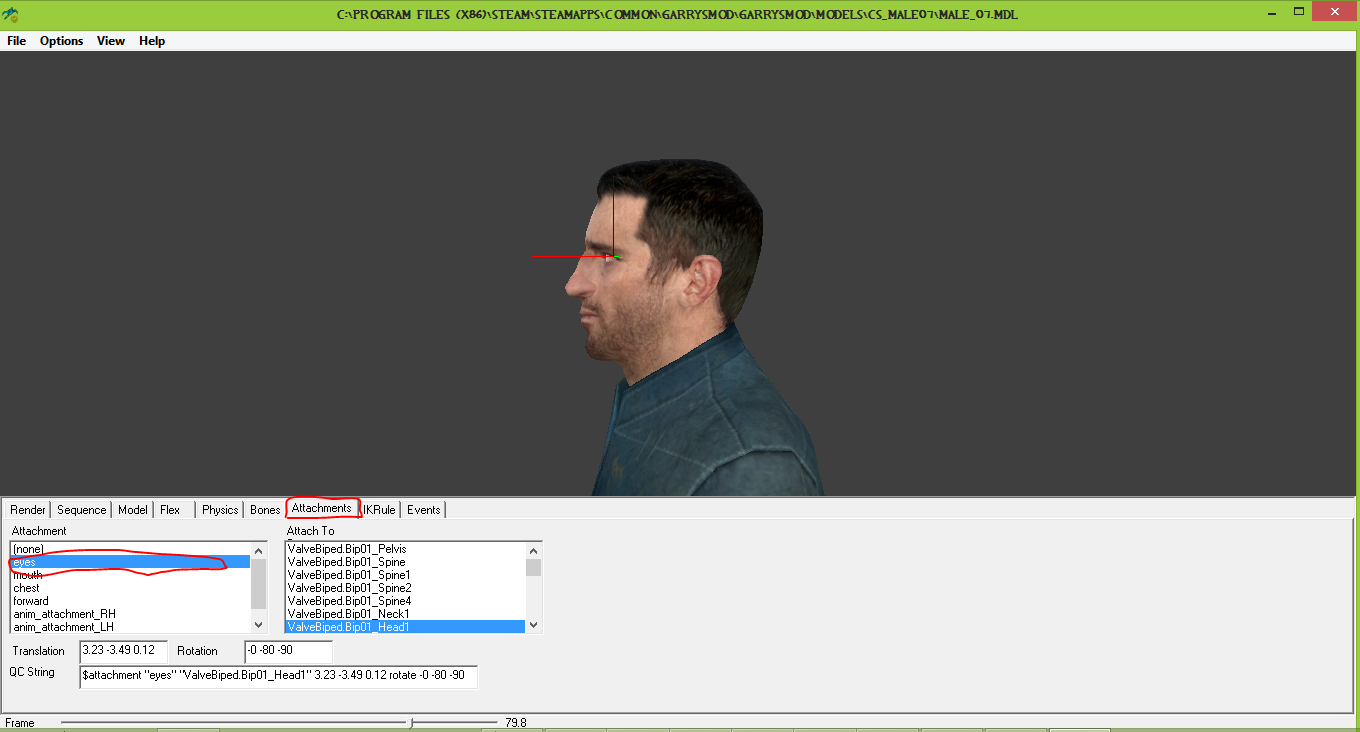Click the Attachment heading above the list
This screenshot has height=732, width=1360.
39,531
